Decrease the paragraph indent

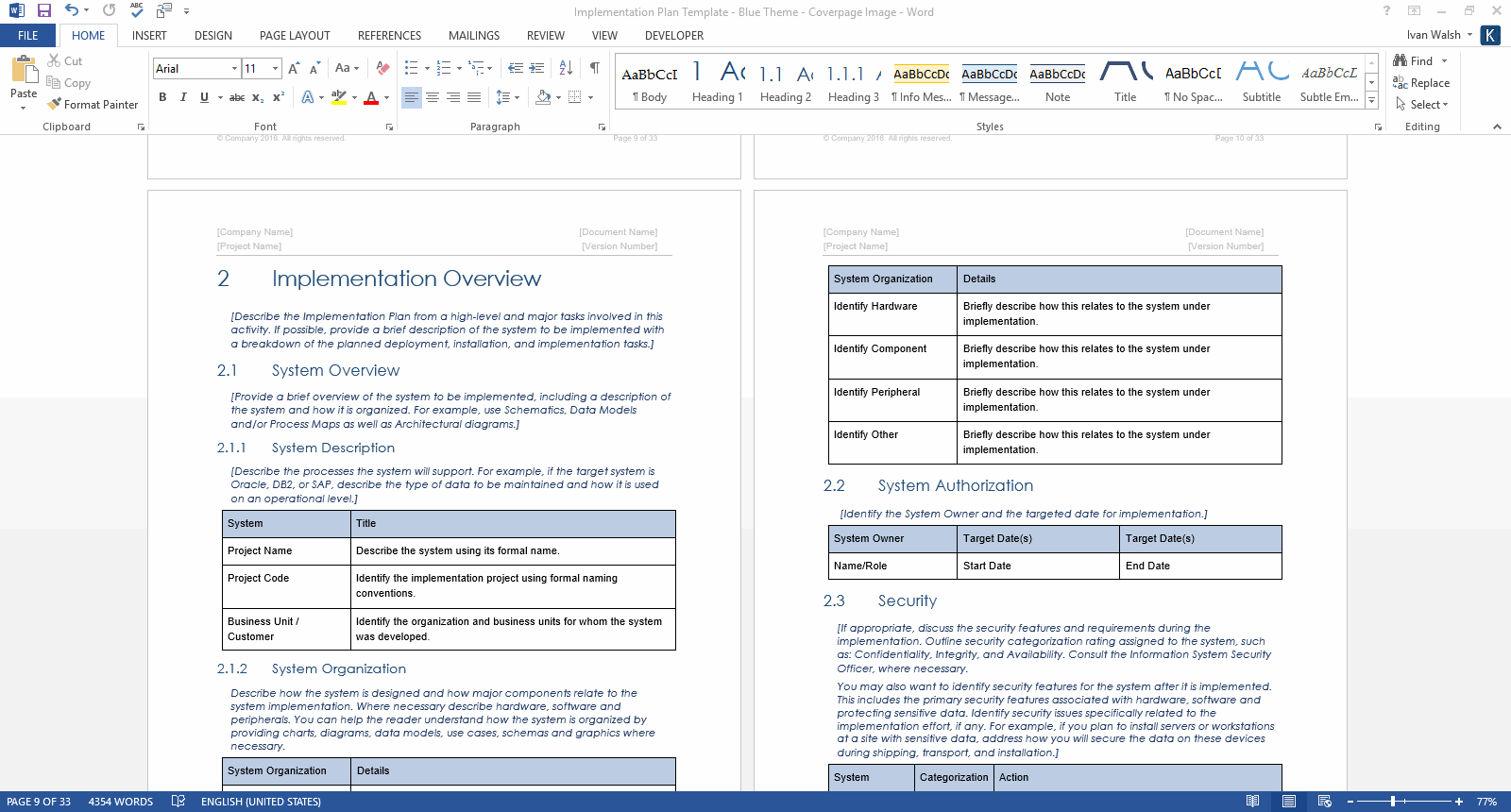pos(515,69)
